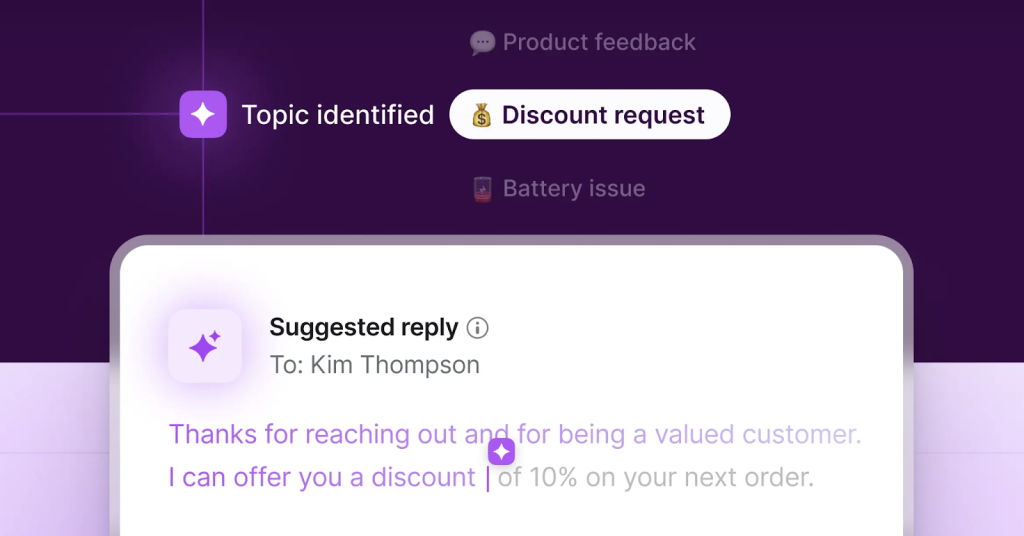Choose the Battery issue topic label

[573, 189]
